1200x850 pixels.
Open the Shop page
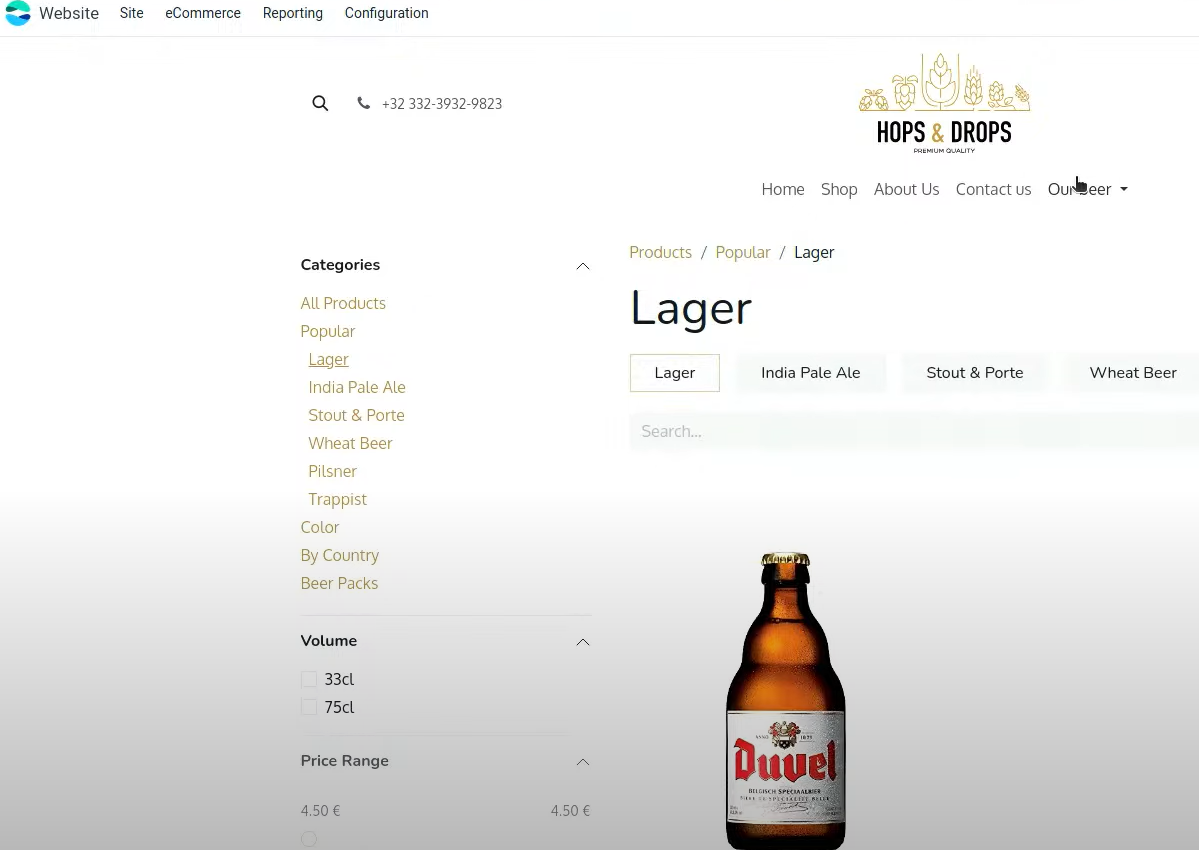pos(839,189)
